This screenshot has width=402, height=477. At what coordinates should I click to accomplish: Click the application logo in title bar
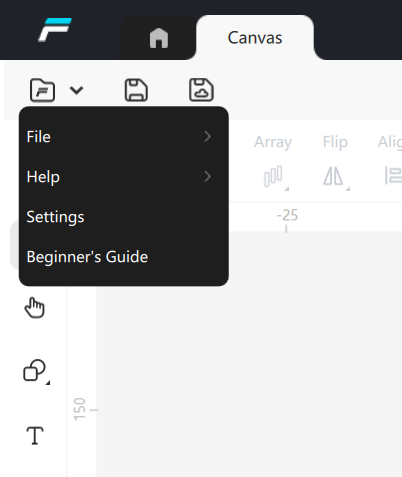(55, 30)
